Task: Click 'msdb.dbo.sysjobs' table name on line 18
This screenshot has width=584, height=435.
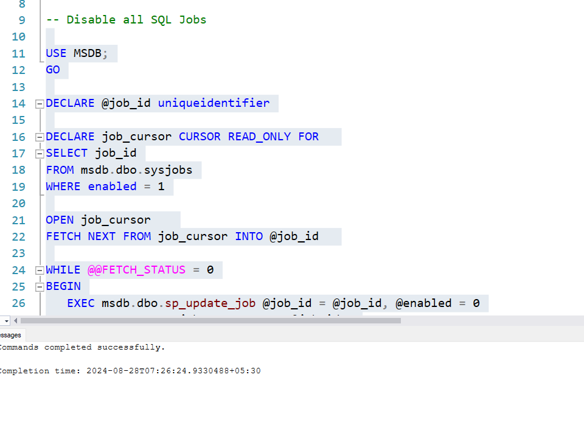Action: coord(136,170)
